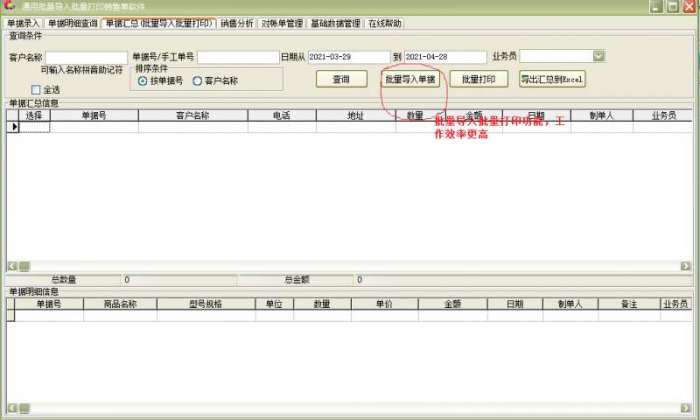The height and width of the screenshot is (420, 700).
Task: Click 单据号 header in detail table
Action: [x=49, y=304]
